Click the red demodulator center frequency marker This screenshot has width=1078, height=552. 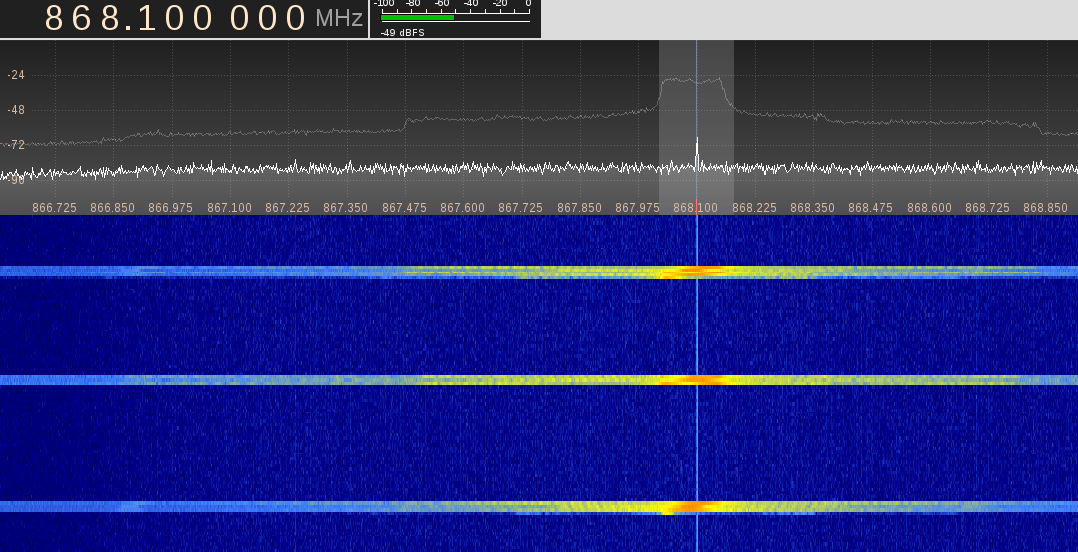pos(697,206)
